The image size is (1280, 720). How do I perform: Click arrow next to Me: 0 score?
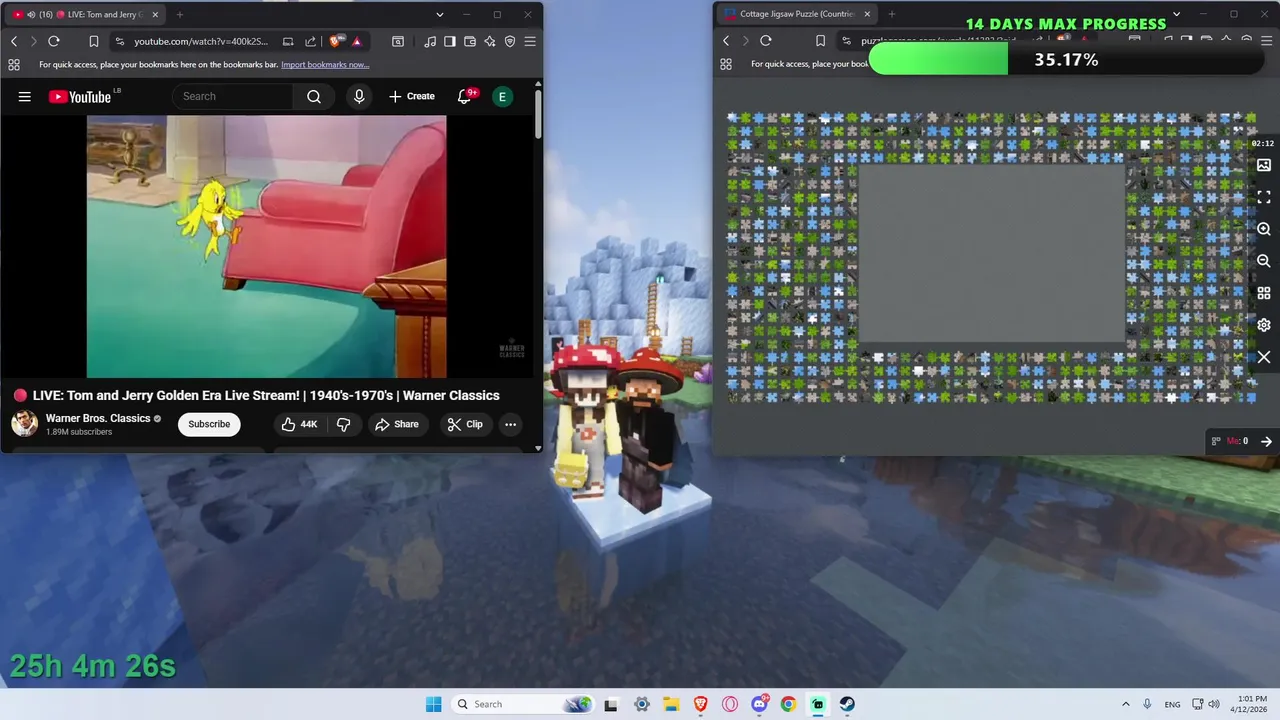(x=1266, y=441)
